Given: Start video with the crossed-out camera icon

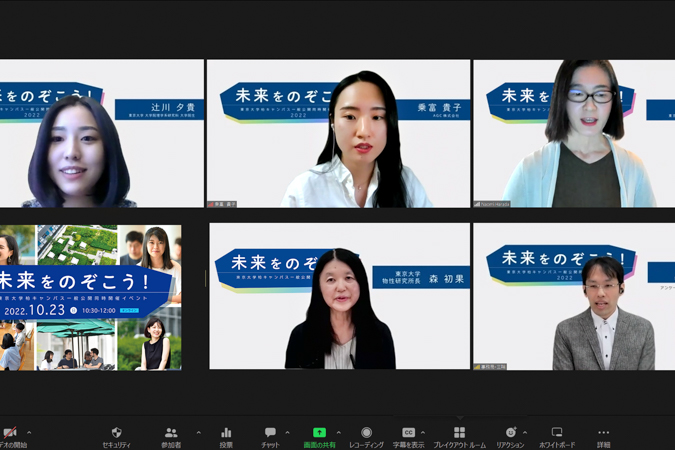Looking at the screenshot, I should pos(9,432).
